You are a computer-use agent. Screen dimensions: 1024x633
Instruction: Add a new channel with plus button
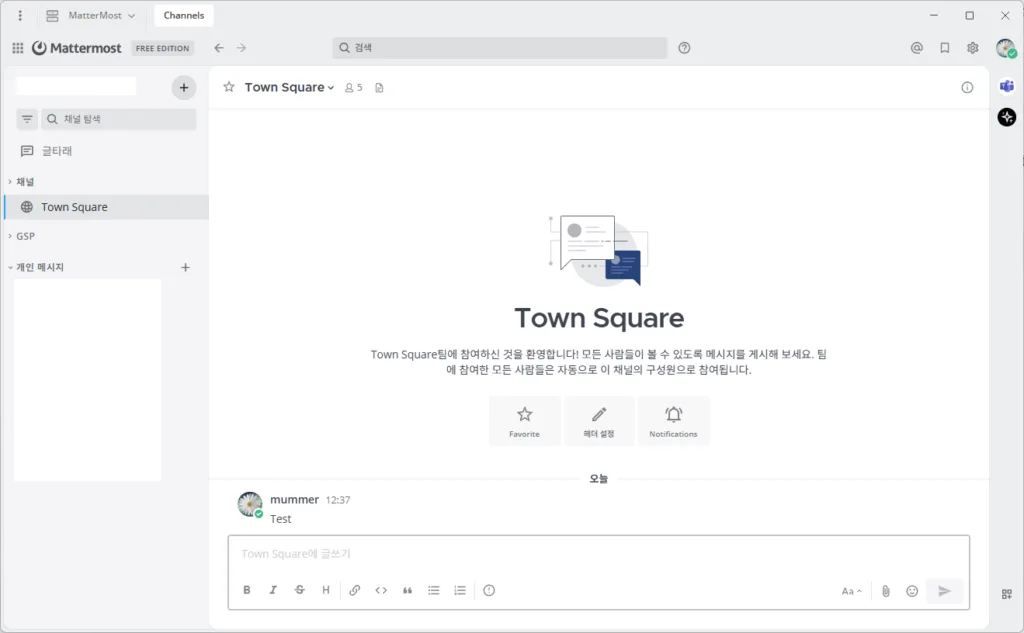pos(184,88)
